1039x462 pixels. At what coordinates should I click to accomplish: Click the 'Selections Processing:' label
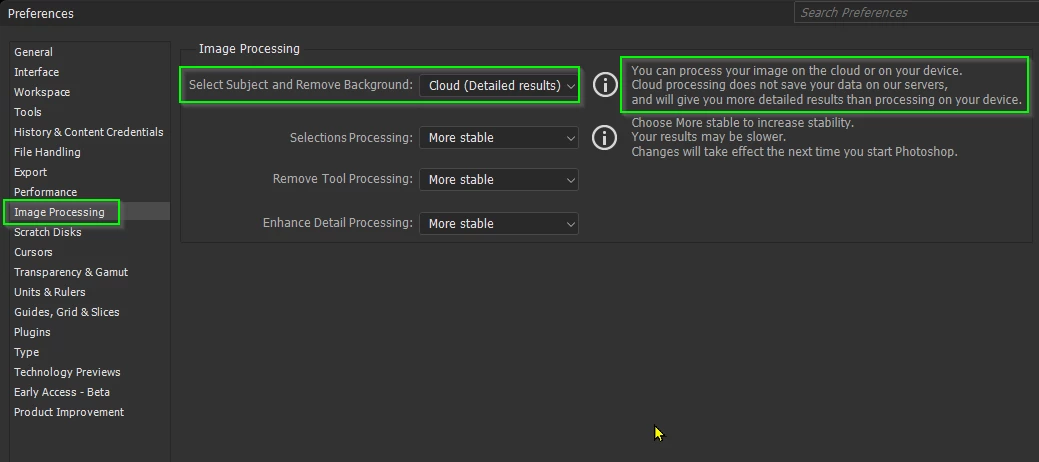pyautogui.click(x=351, y=138)
